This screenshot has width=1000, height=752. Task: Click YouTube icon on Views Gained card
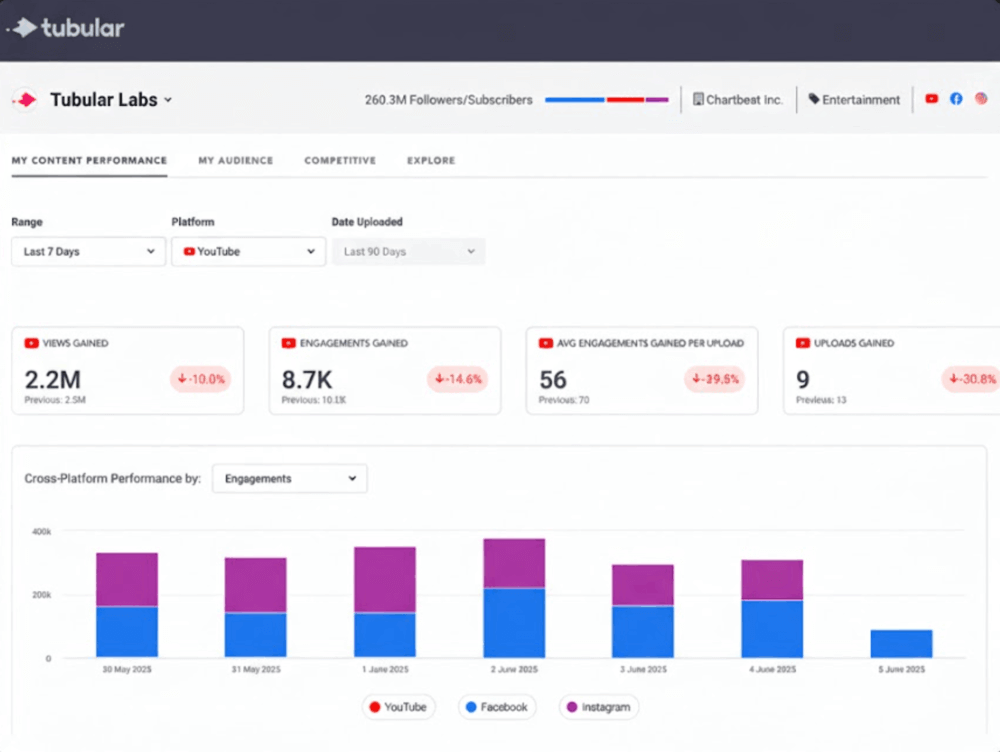click(x=31, y=343)
